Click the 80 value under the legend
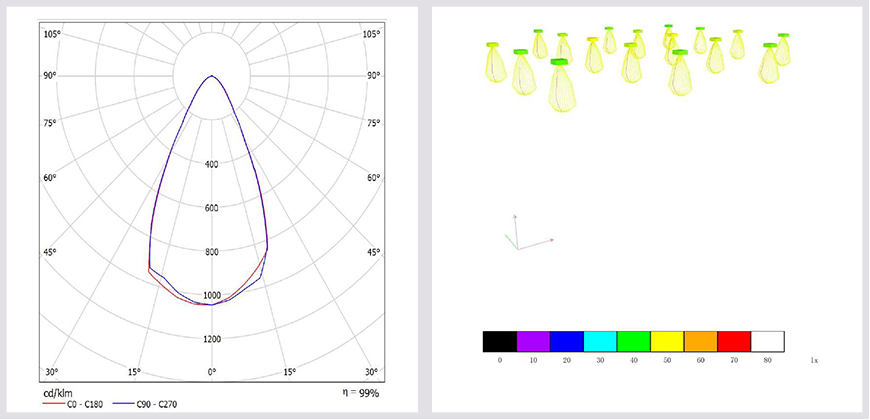Viewport: 870px width, 420px height. 768,361
